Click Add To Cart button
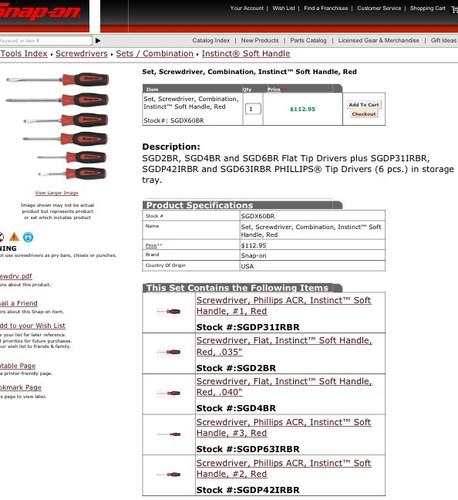The height and width of the screenshot is (500, 458). (x=364, y=105)
